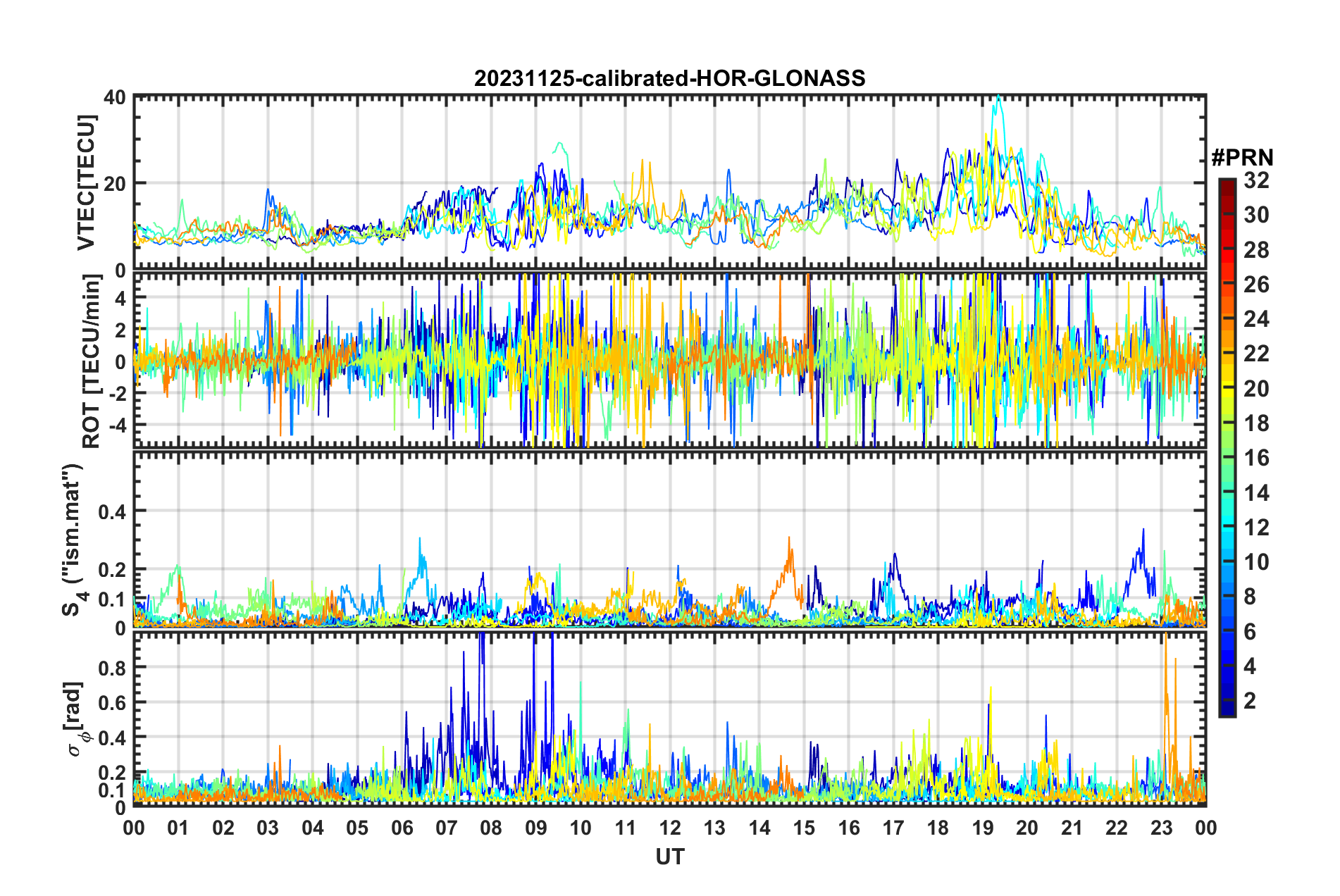
Task: Click the 23 hour label on the UT axis
Action: pyautogui.click(x=1161, y=828)
